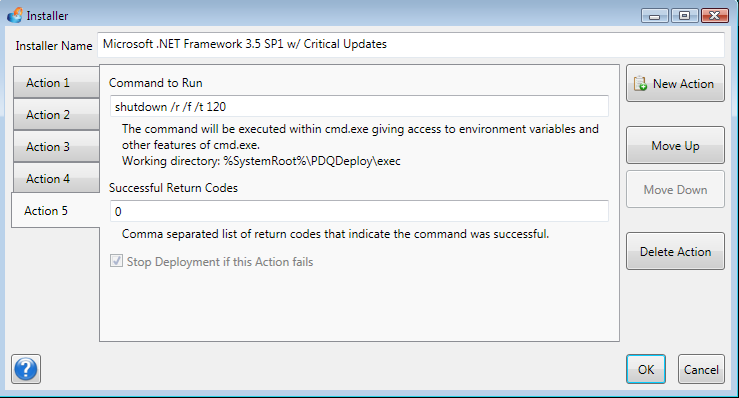The image size is (739, 398).
Task: Click the Move Down button
Action: click(x=675, y=189)
